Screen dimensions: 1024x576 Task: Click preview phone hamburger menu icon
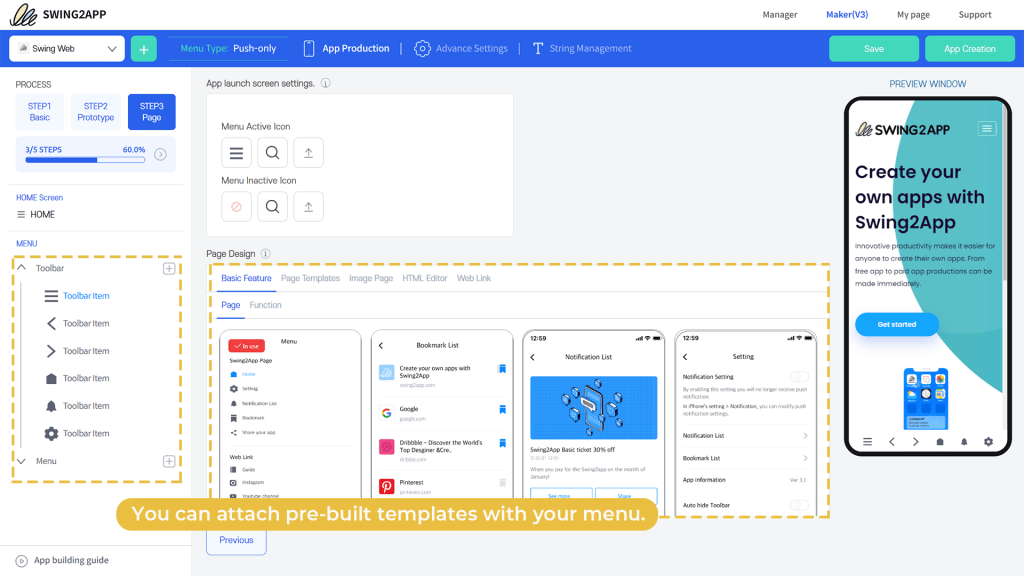tap(987, 129)
